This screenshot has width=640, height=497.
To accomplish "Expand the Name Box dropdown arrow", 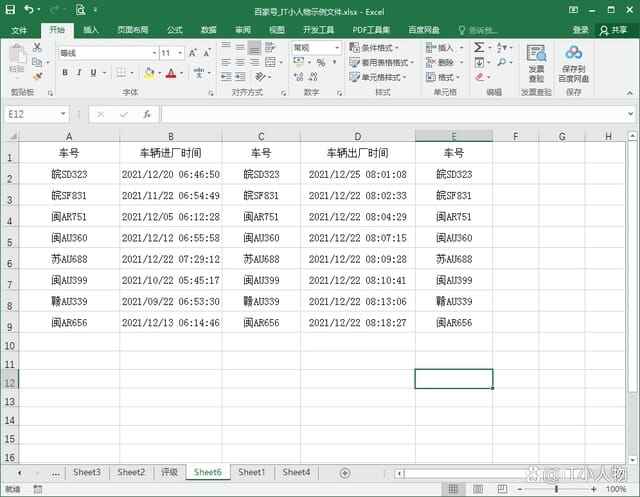I will tap(63, 114).
